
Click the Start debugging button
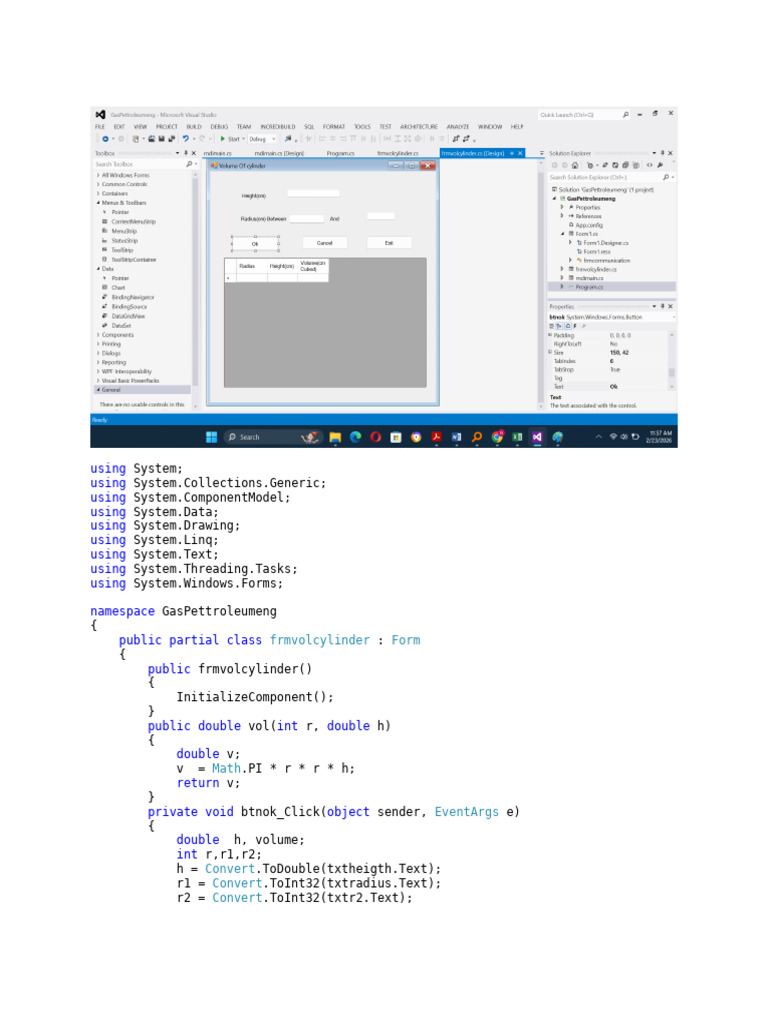pos(232,139)
